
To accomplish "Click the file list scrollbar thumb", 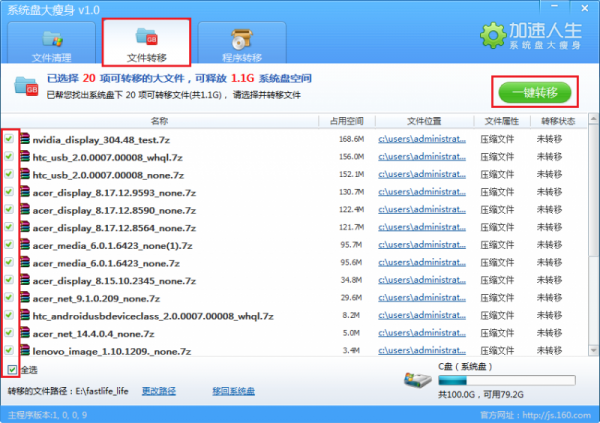I will pos(593,189).
